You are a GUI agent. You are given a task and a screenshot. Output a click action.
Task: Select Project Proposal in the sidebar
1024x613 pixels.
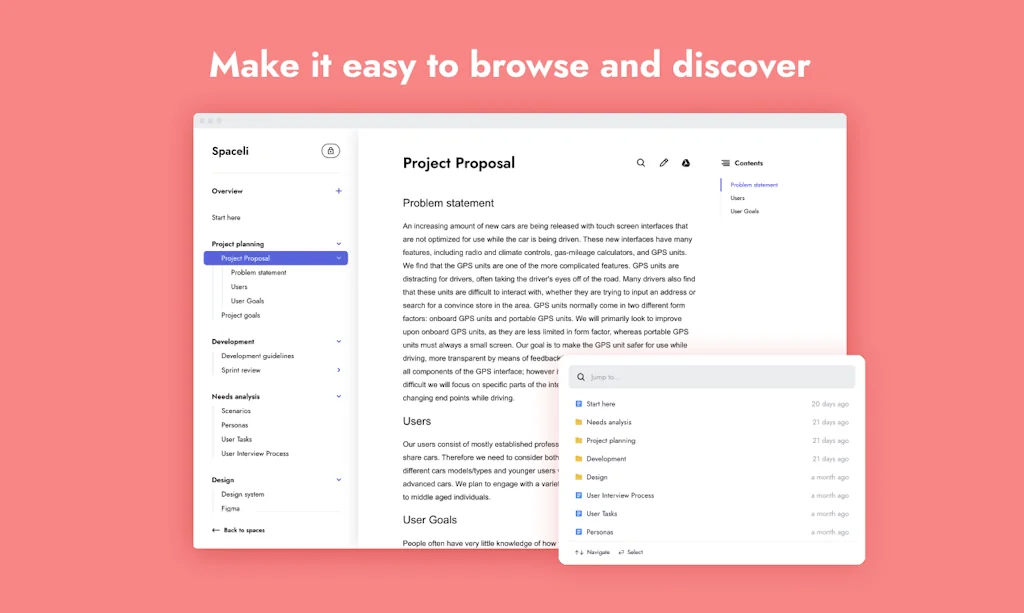(x=246, y=257)
